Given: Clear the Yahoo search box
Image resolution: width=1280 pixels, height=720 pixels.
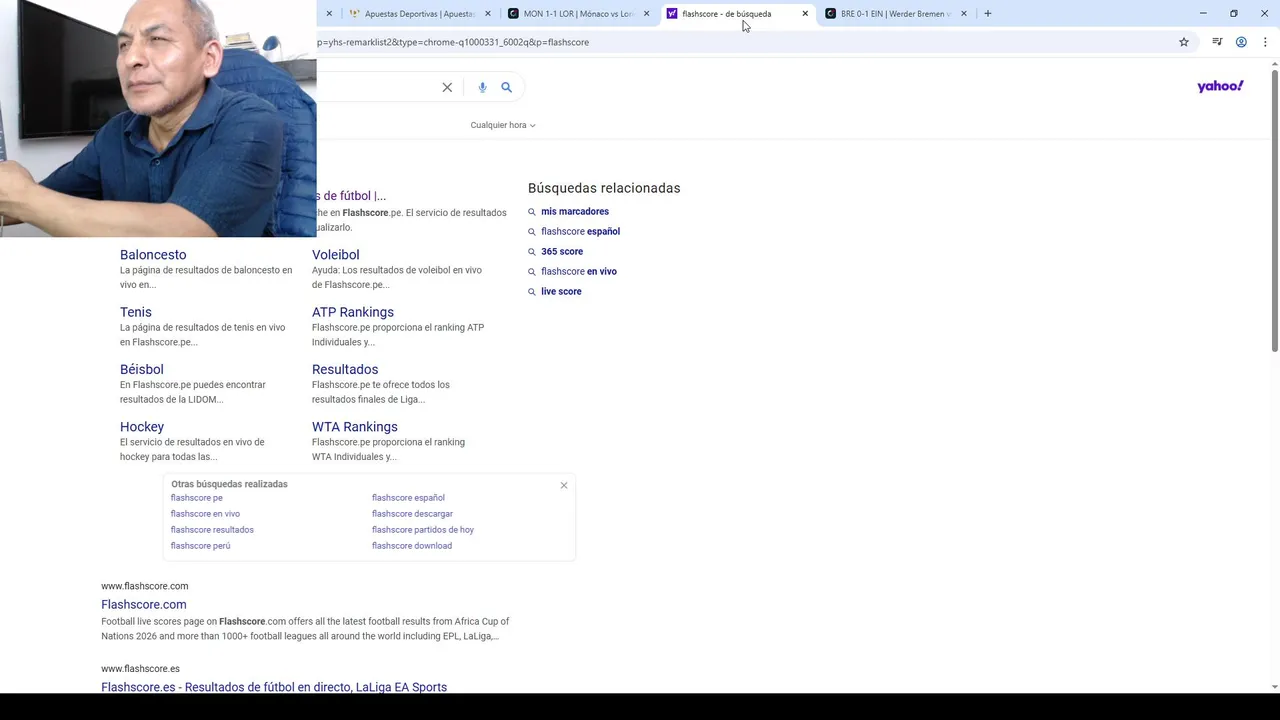Looking at the screenshot, I should 447,87.
